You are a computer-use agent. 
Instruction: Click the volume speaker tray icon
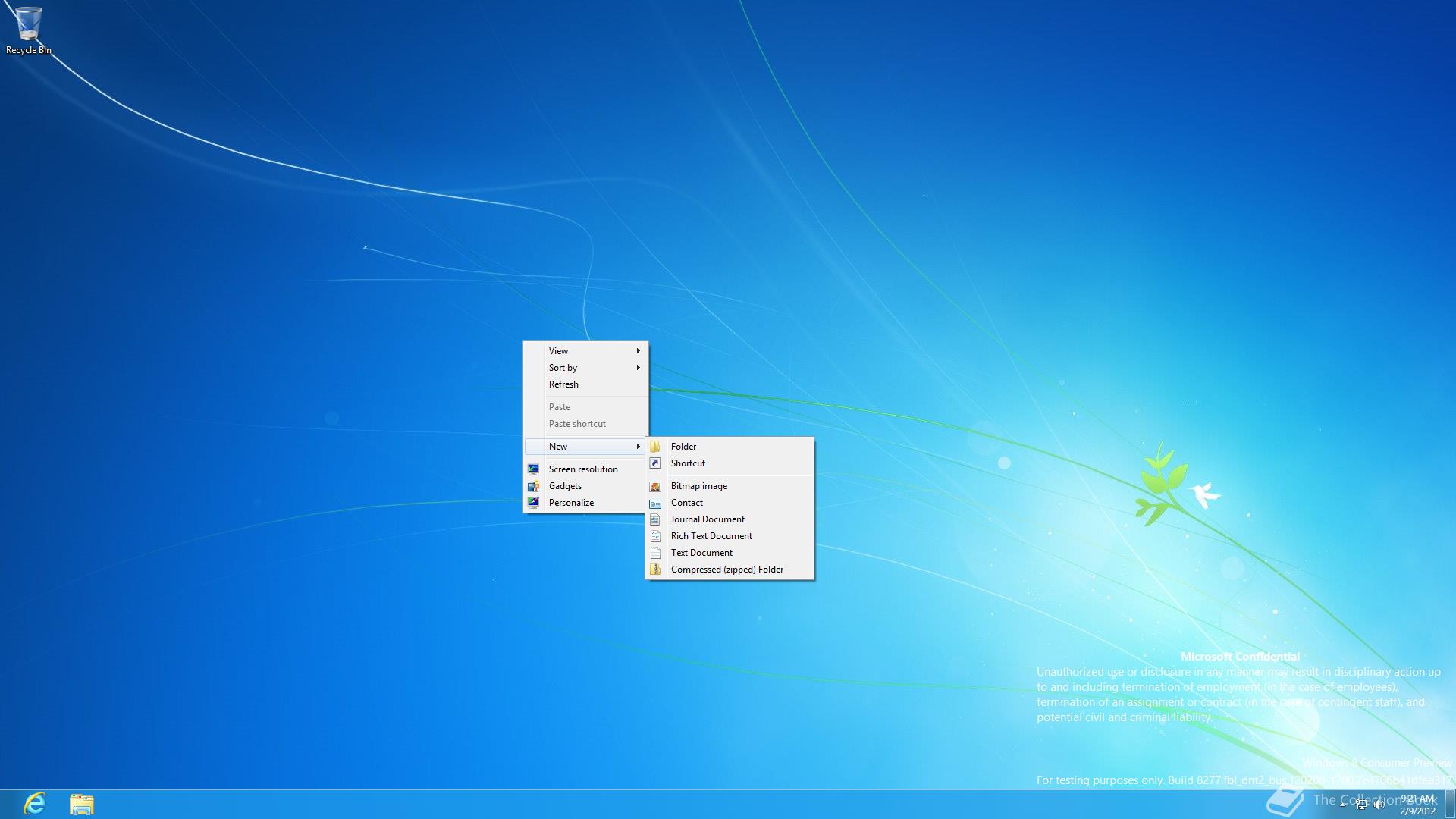(1379, 805)
